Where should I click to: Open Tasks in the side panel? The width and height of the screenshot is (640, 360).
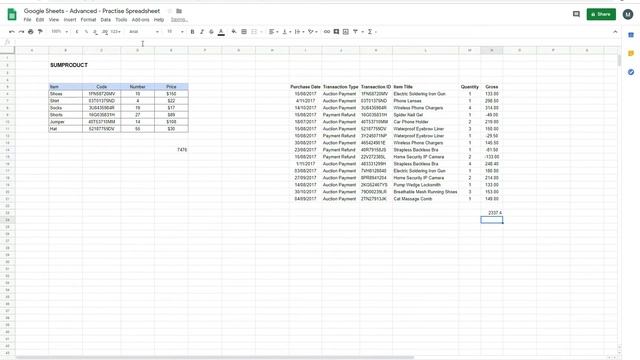[x=631, y=72]
